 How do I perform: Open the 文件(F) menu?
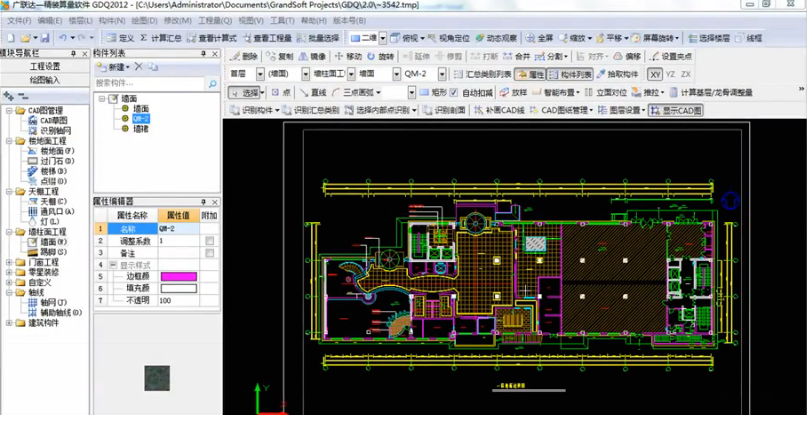[x=19, y=21]
